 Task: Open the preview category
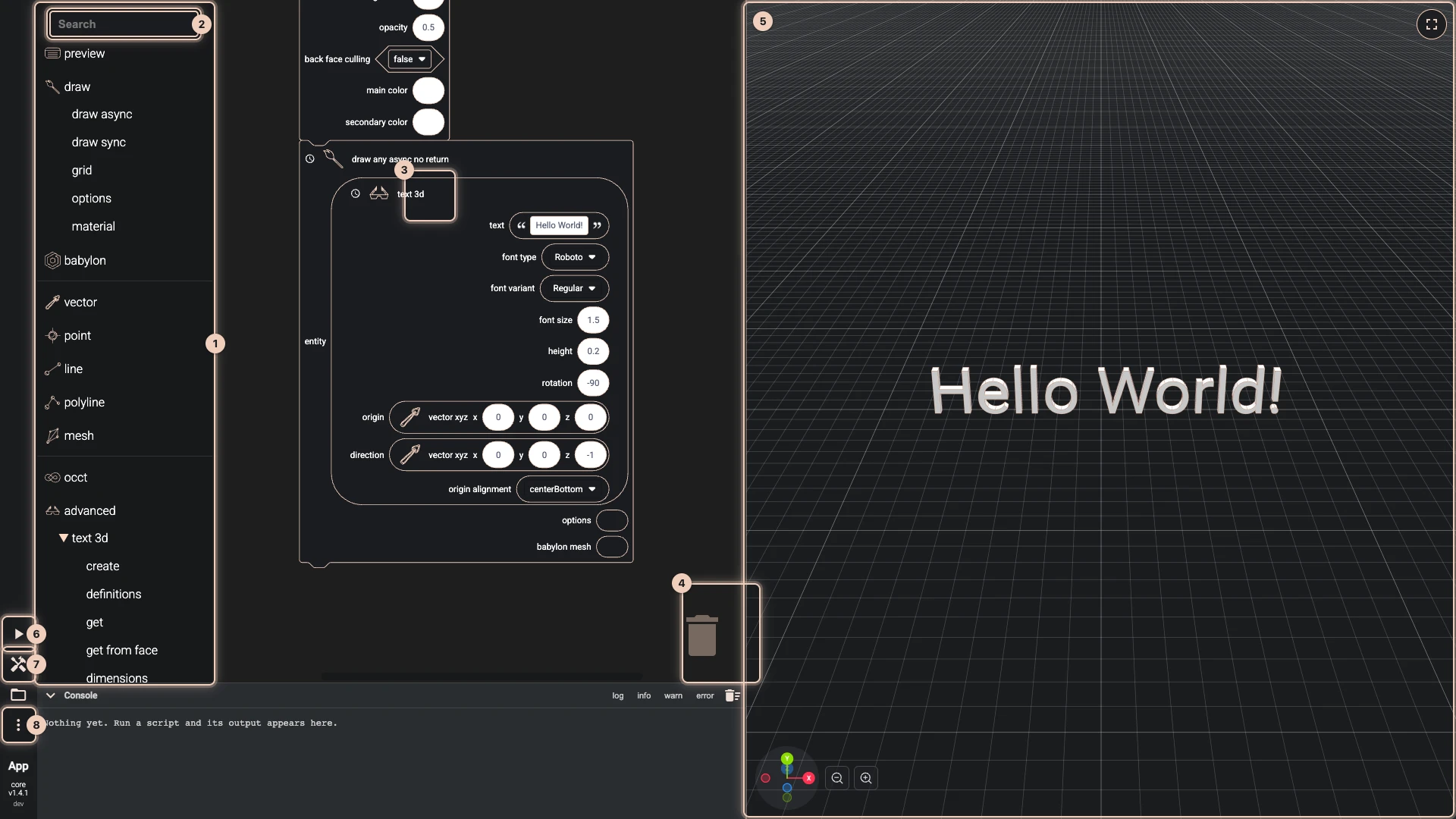[x=84, y=54]
